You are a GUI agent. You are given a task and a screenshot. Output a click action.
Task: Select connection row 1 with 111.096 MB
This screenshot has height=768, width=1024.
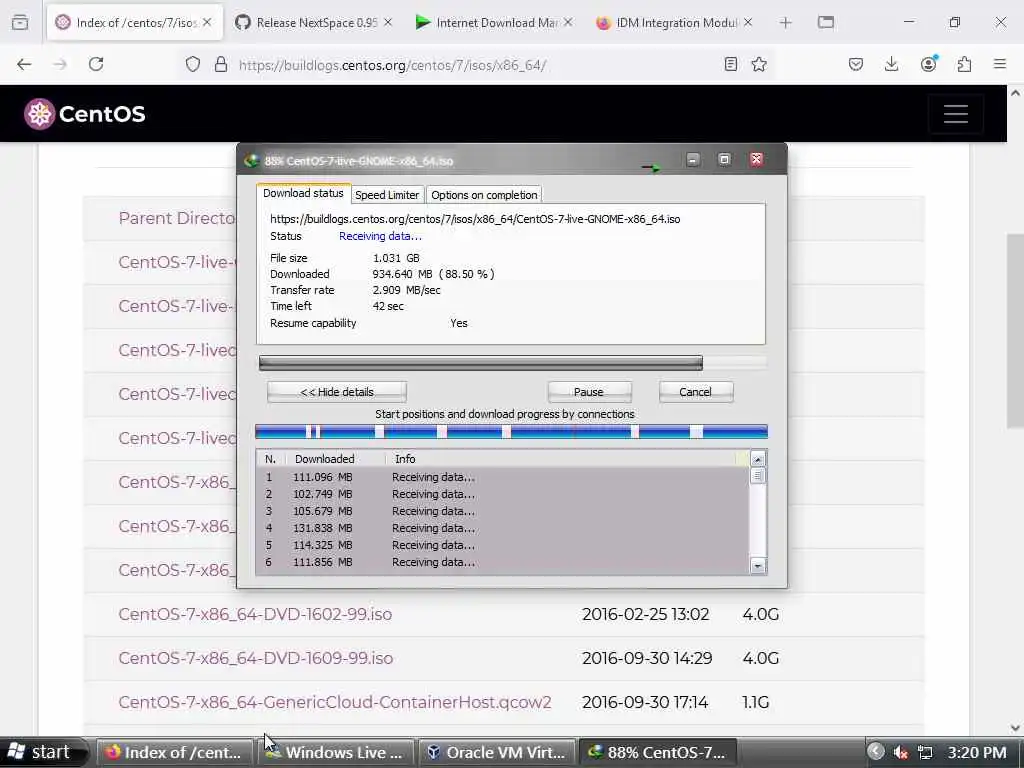coord(502,477)
